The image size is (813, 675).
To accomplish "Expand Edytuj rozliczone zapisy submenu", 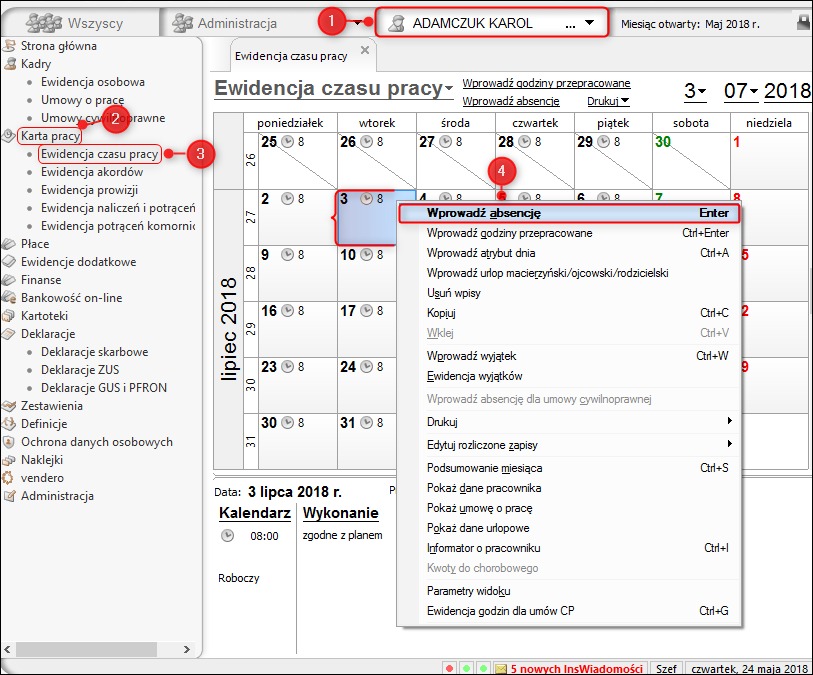I will click(569, 445).
